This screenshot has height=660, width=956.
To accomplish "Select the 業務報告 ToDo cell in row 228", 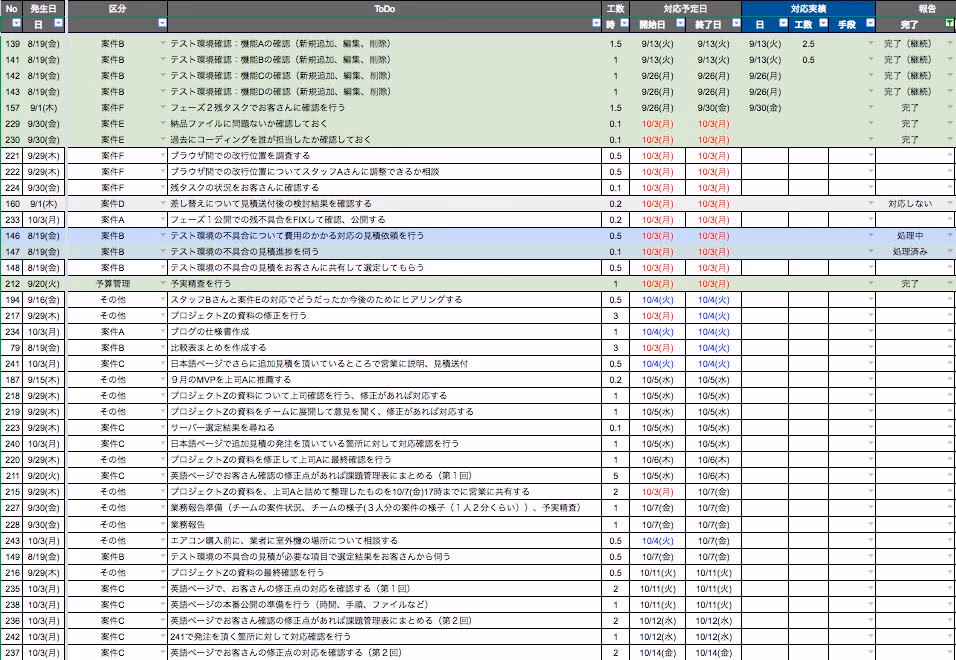I will click(x=384, y=524).
